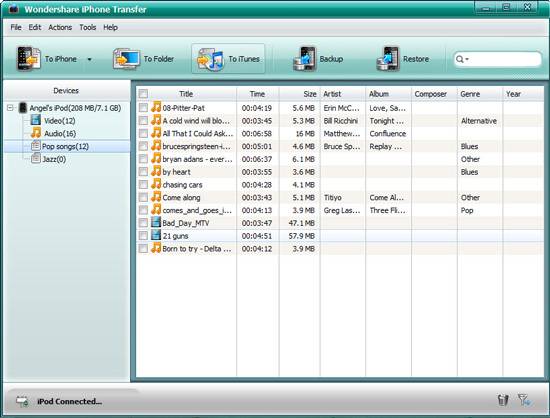Click the 'Alternative' genre cell
The height and width of the screenshot is (418, 550).
(479, 121)
